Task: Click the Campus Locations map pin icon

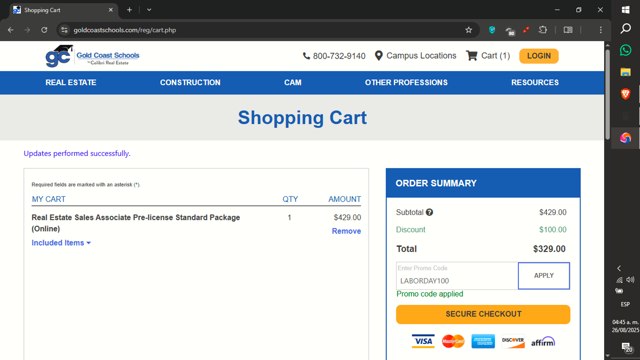Action: coord(379,56)
